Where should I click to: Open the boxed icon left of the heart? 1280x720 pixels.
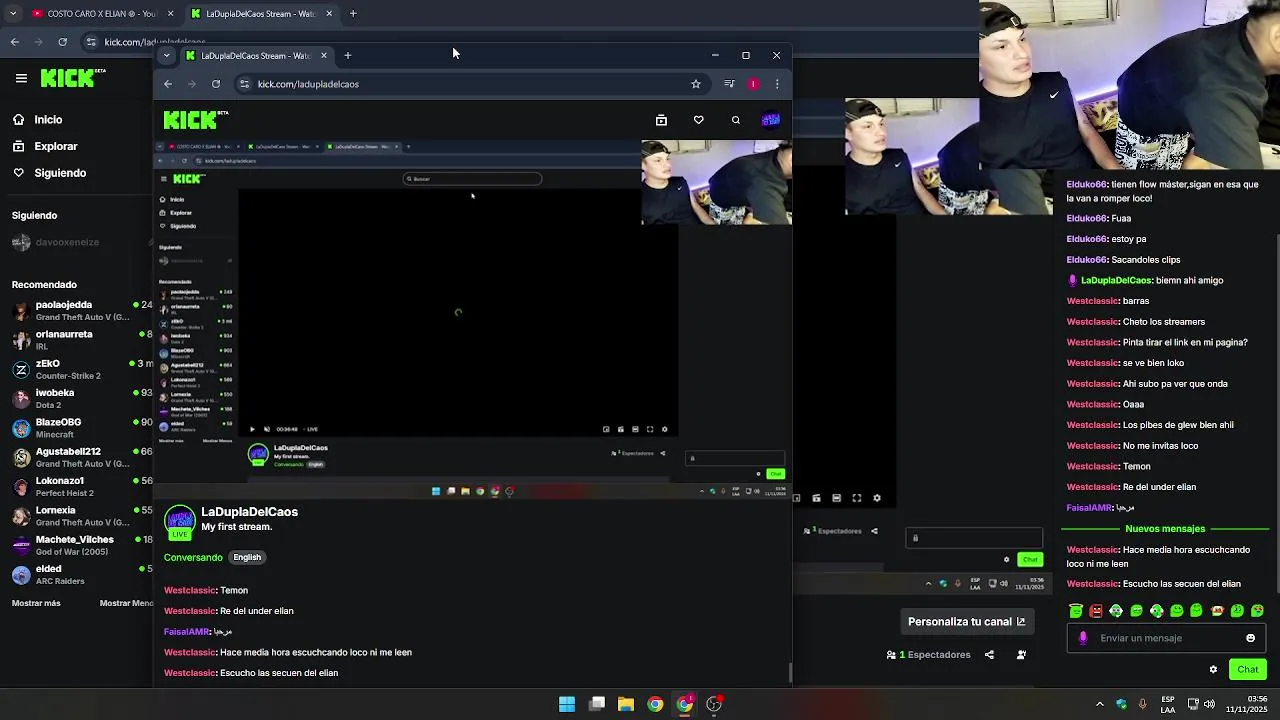(x=661, y=120)
